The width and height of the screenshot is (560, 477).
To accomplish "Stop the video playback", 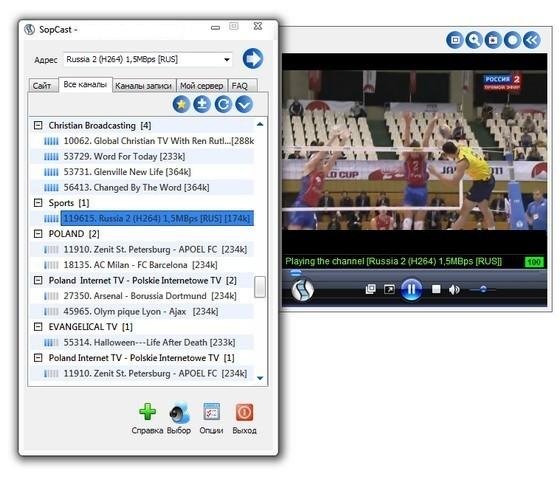I will tap(436, 289).
